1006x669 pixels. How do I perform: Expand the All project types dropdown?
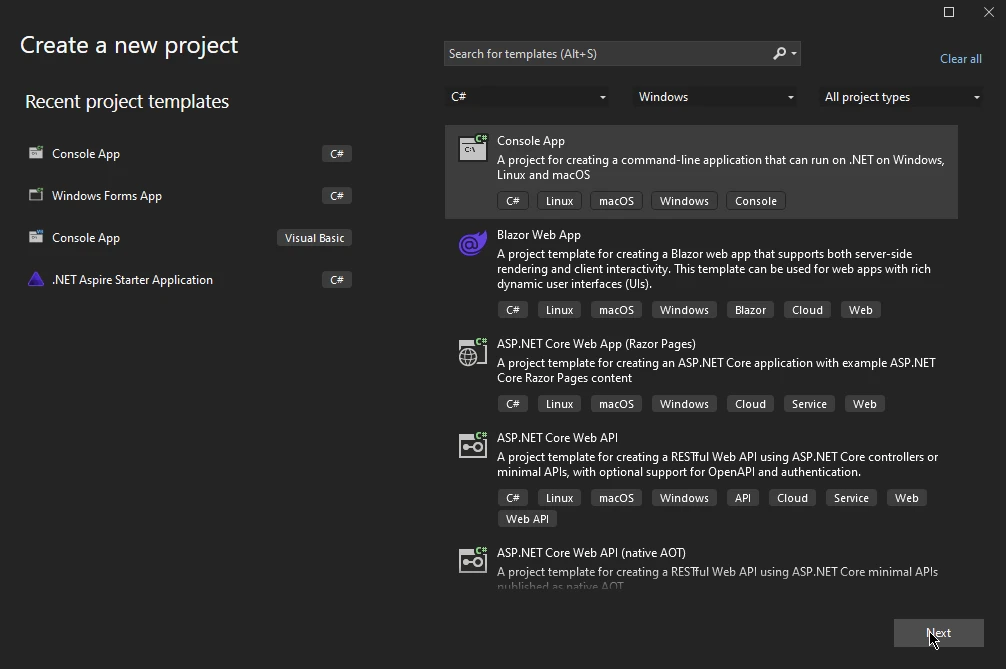click(x=901, y=97)
